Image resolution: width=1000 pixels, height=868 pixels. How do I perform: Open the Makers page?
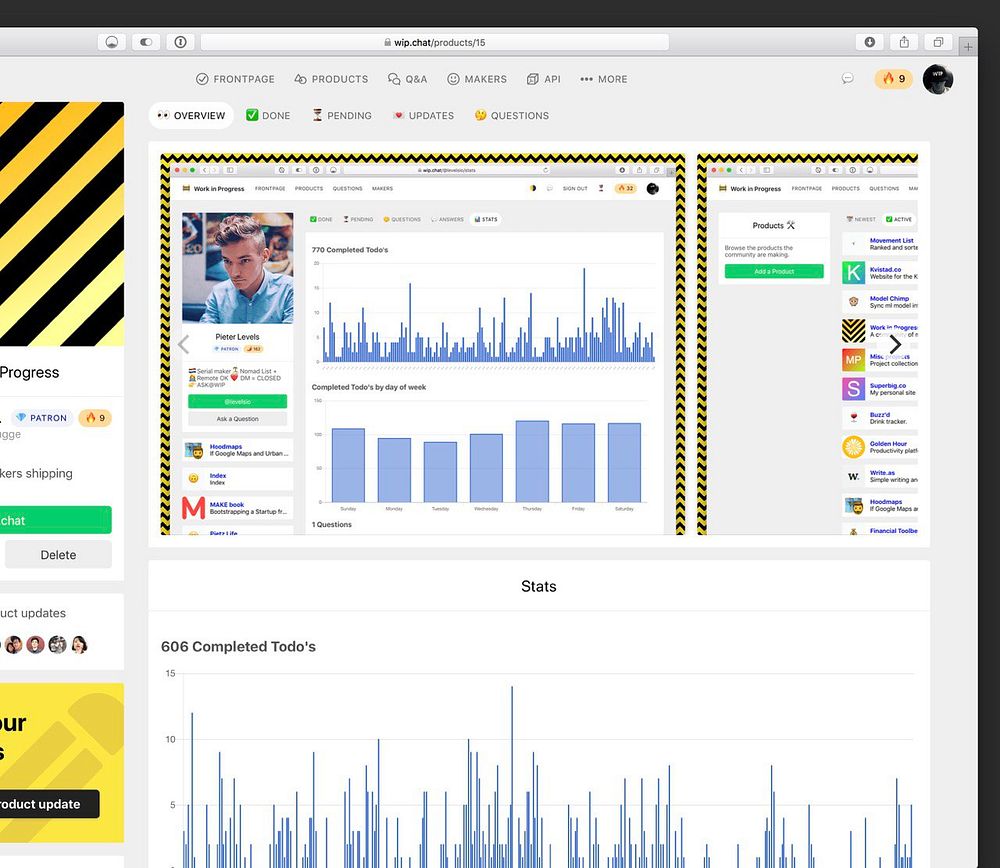(x=477, y=79)
